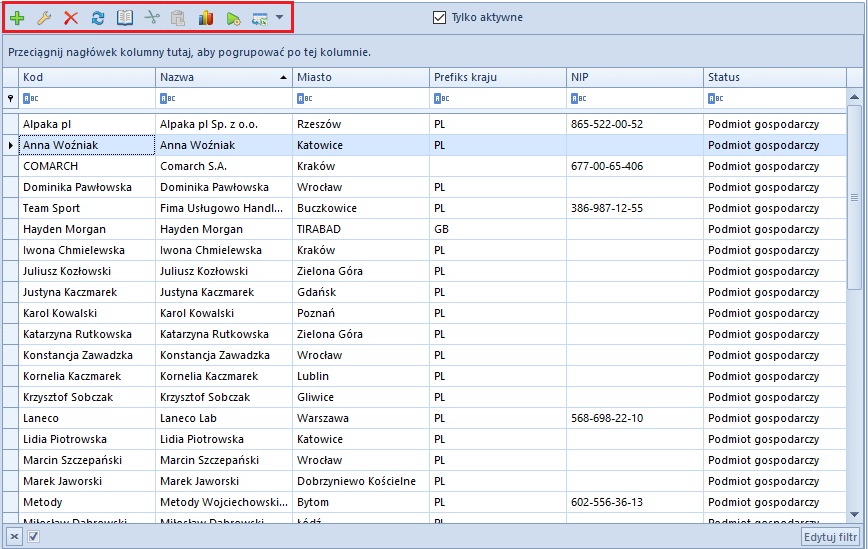
Task: Expand the export icon's dropdown arrow
Action: click(280, 17)
